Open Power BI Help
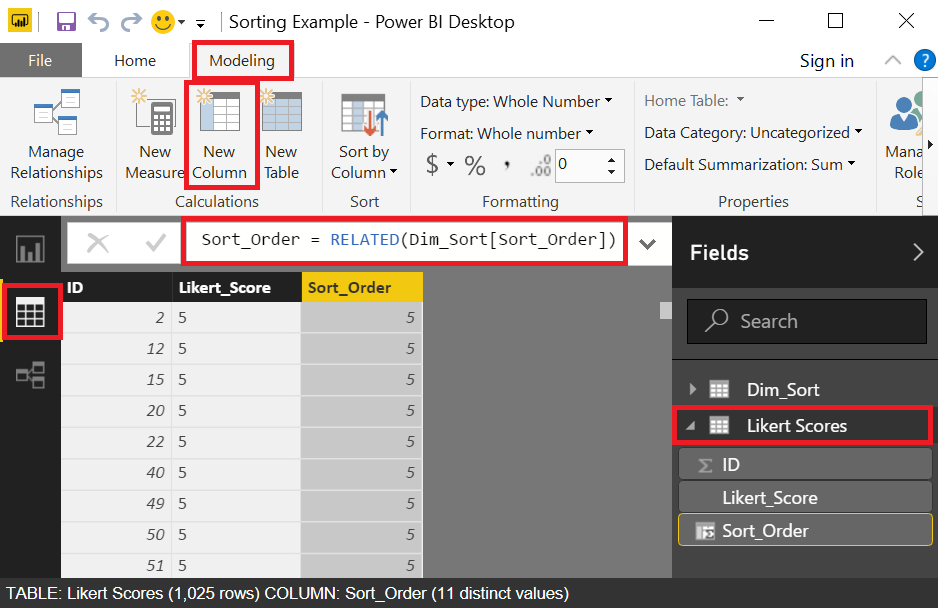Image resolution: width=938 pixels, height=608 pixels. point(925,60)
